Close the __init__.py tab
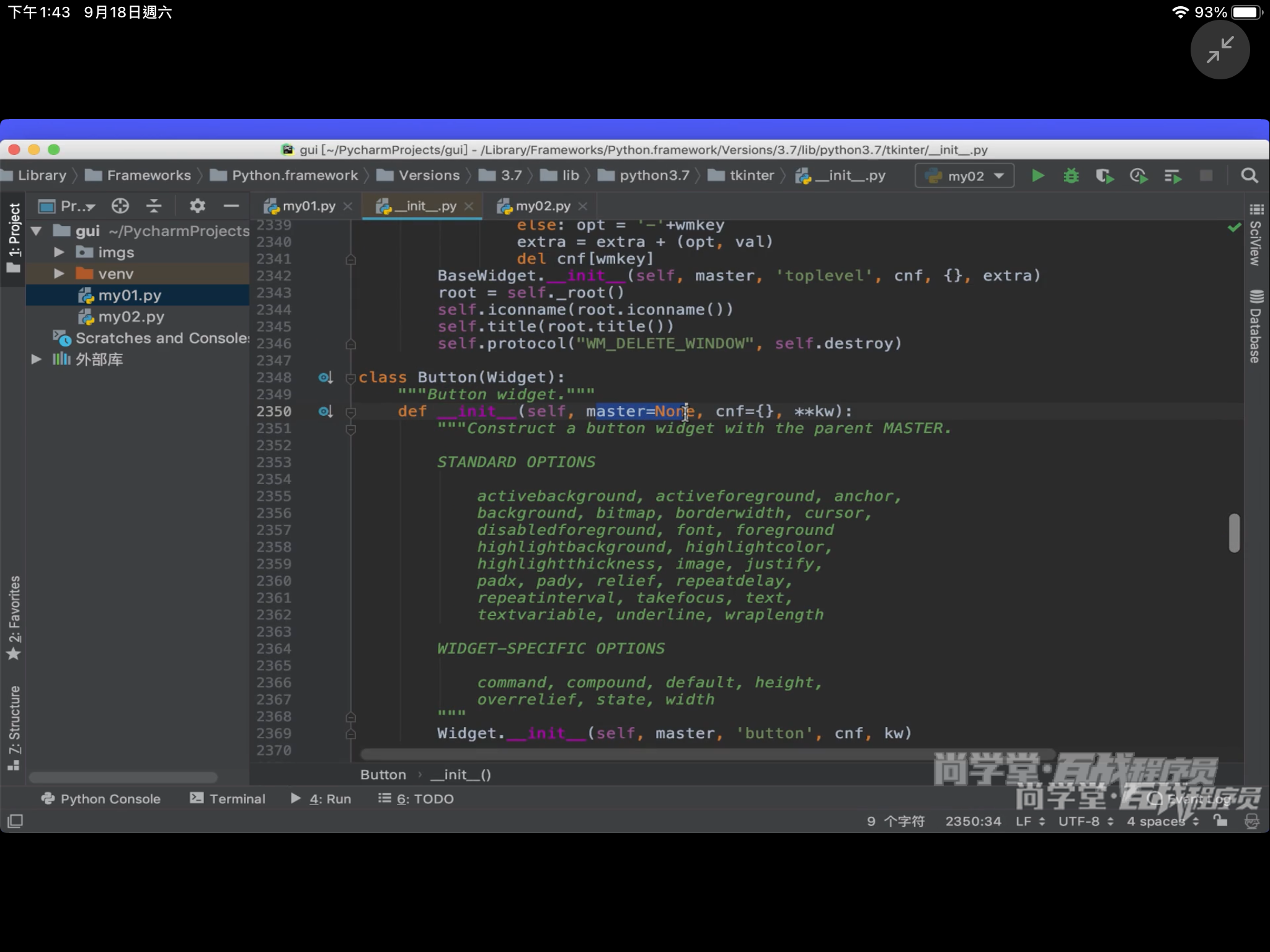The height and width of the screenshot is (952, 1270). point(469,206)
